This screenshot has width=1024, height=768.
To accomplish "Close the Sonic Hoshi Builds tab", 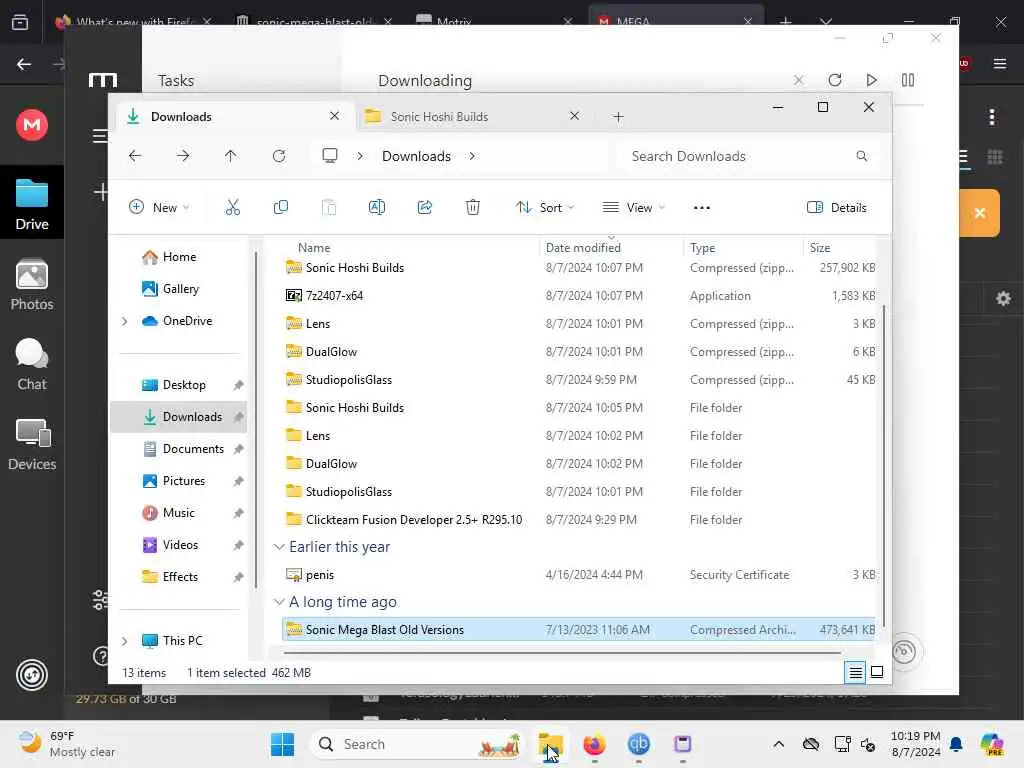I will pos(574,116).
